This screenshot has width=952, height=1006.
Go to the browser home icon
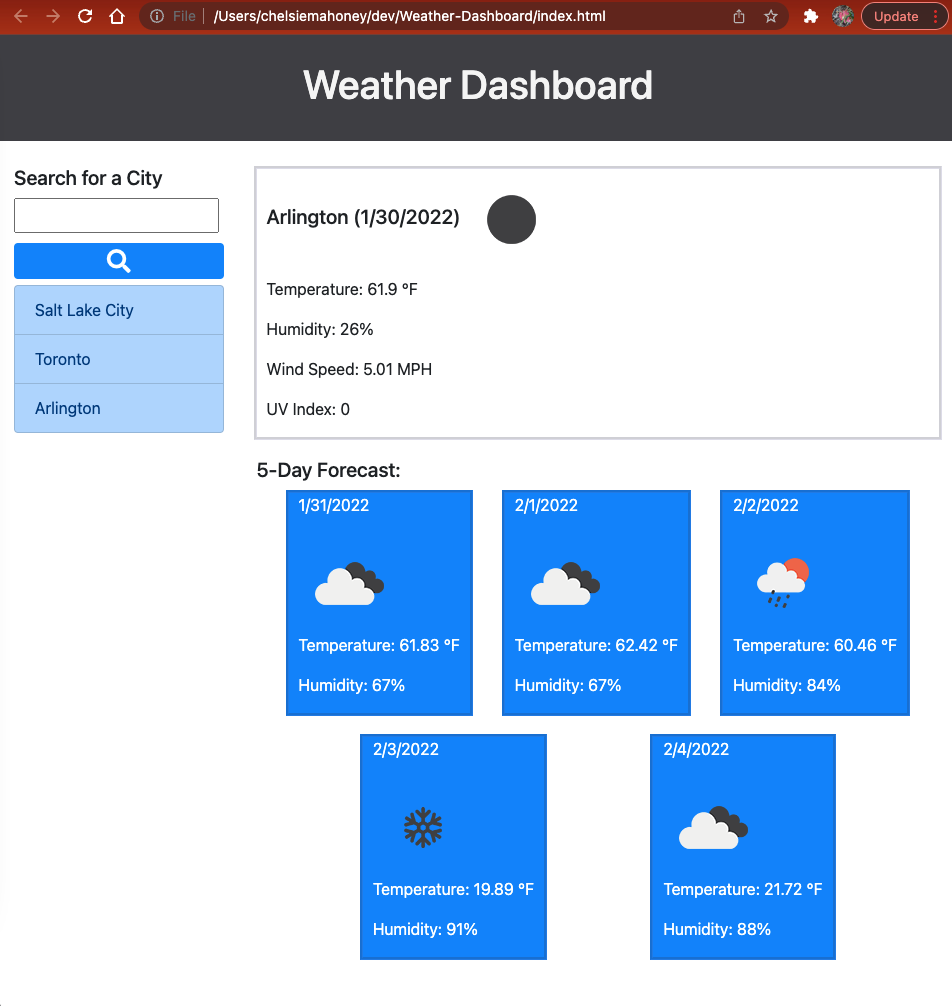(117, 16)
